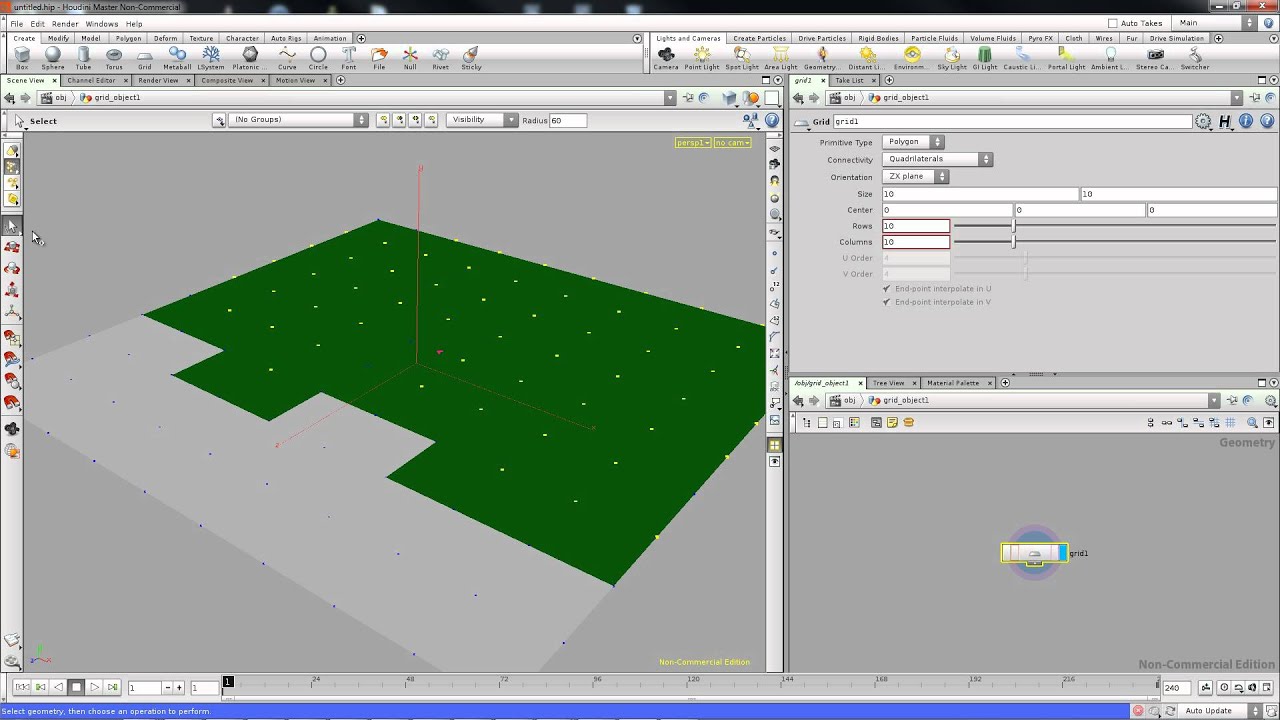The width and height of the screenshot is (1280, 720).
Task: Add a Portal Light
Action: [1066, 58]
